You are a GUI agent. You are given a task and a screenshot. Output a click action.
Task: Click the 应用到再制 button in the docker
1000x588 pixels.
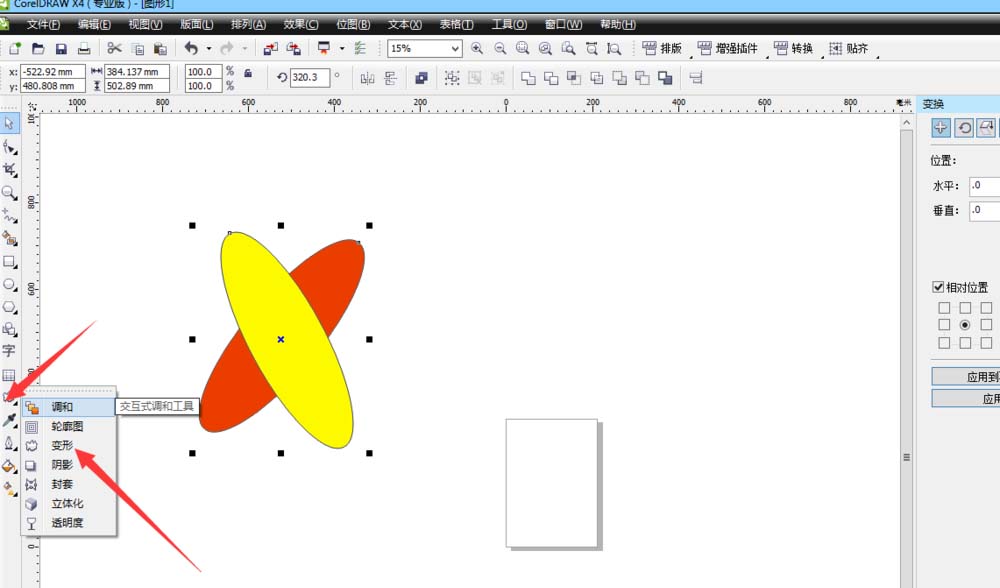(x=966, y=377)
